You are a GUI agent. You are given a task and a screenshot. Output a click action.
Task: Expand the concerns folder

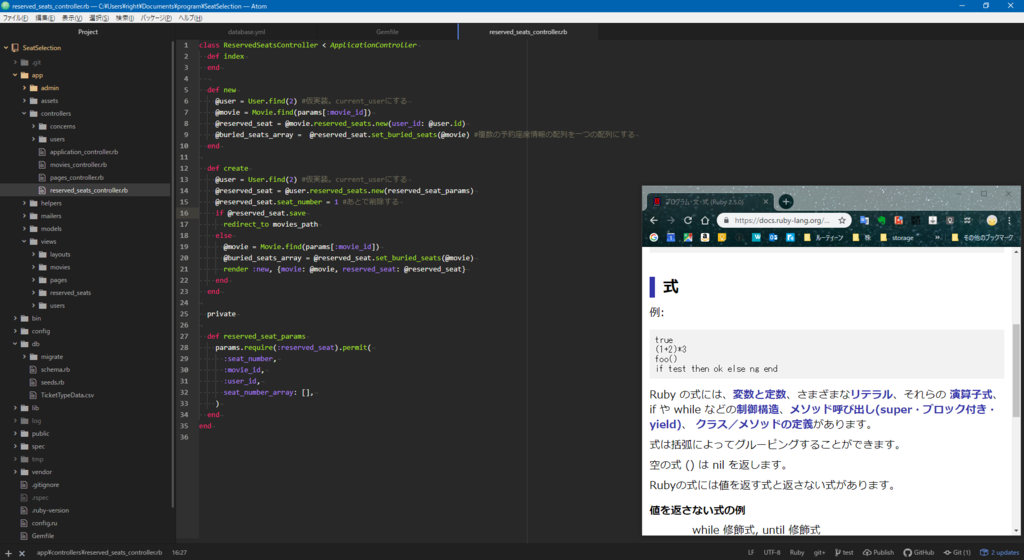pyautogui.click(x=34, y=126)
